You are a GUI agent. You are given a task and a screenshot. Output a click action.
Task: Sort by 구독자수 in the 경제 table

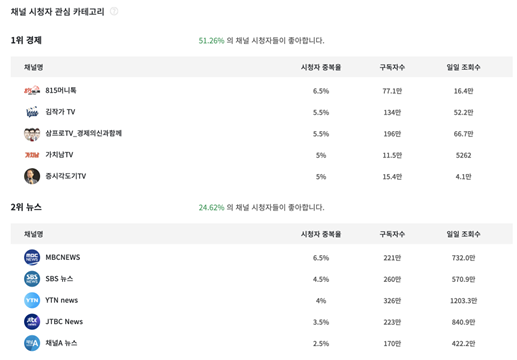coord(392,67)
